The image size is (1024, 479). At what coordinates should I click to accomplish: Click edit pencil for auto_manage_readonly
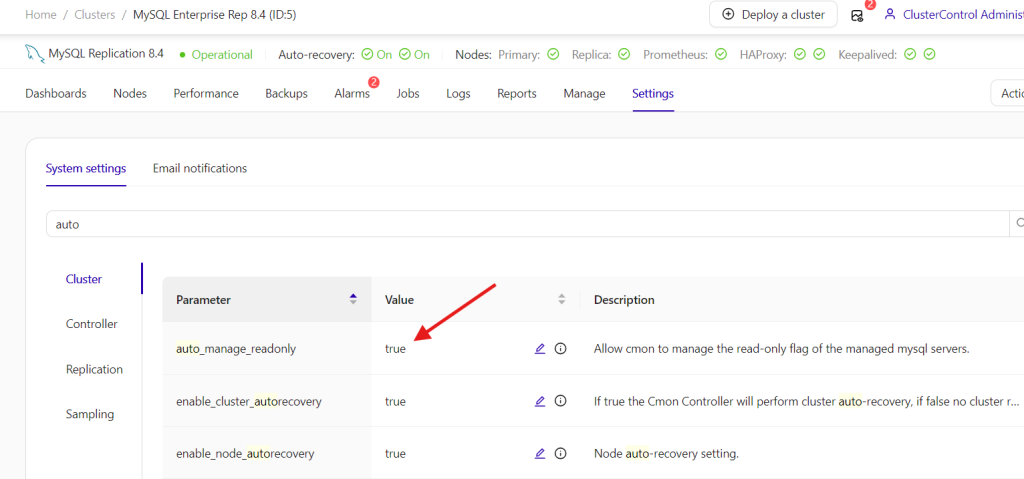pos(540,349)
